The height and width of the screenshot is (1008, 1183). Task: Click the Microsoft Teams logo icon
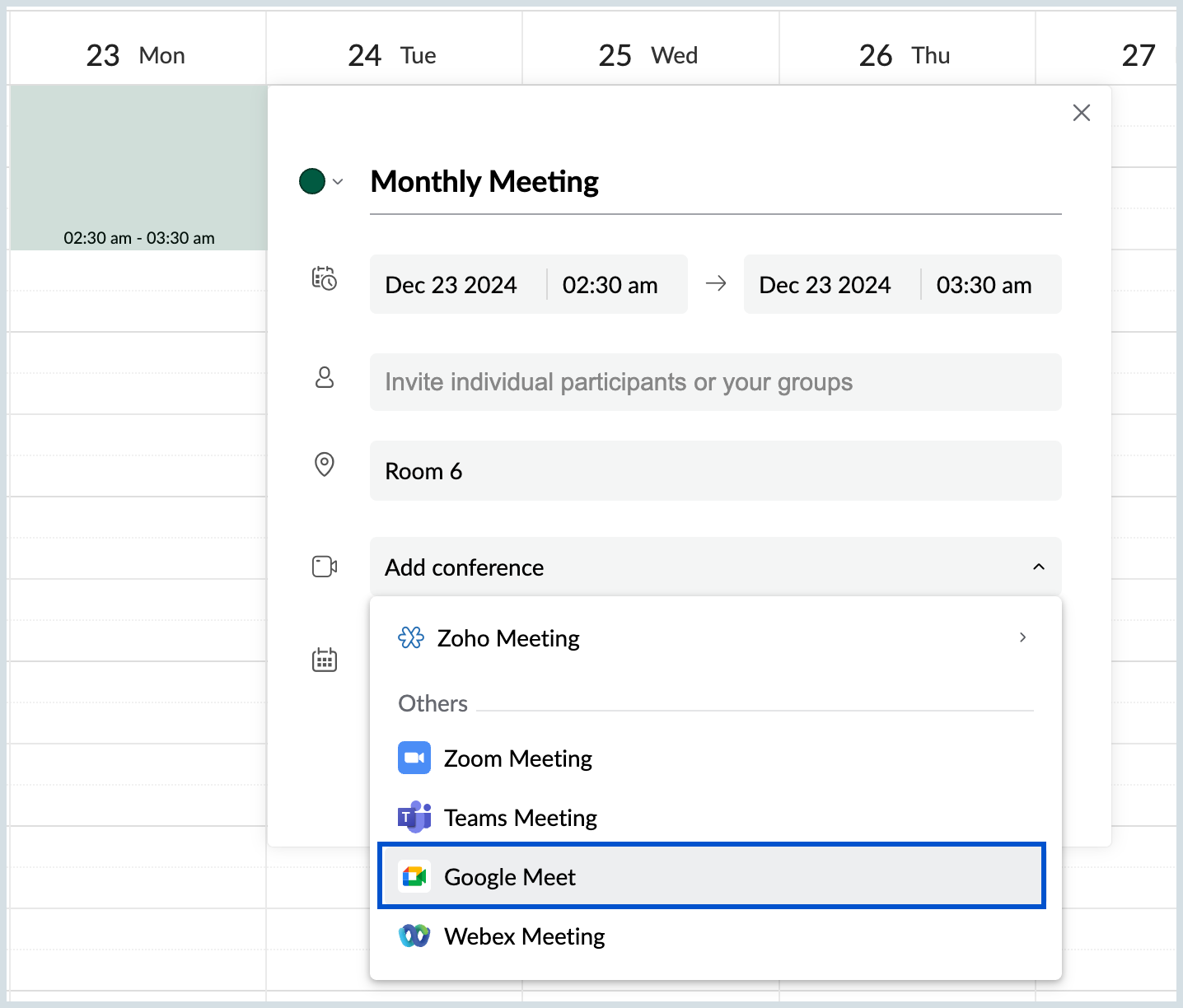coord(414,817)
